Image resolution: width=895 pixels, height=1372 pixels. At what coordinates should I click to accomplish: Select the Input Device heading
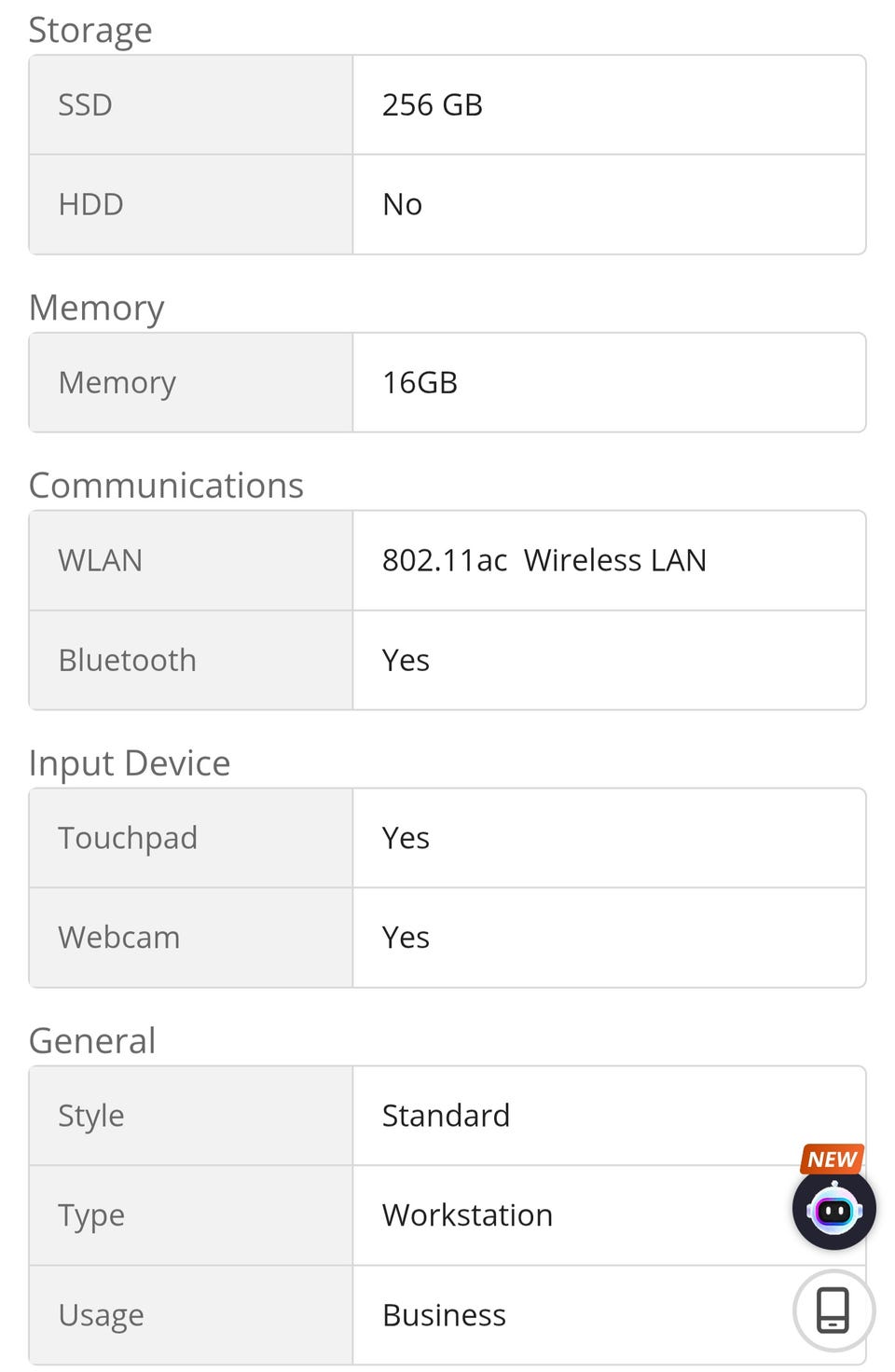130,763
